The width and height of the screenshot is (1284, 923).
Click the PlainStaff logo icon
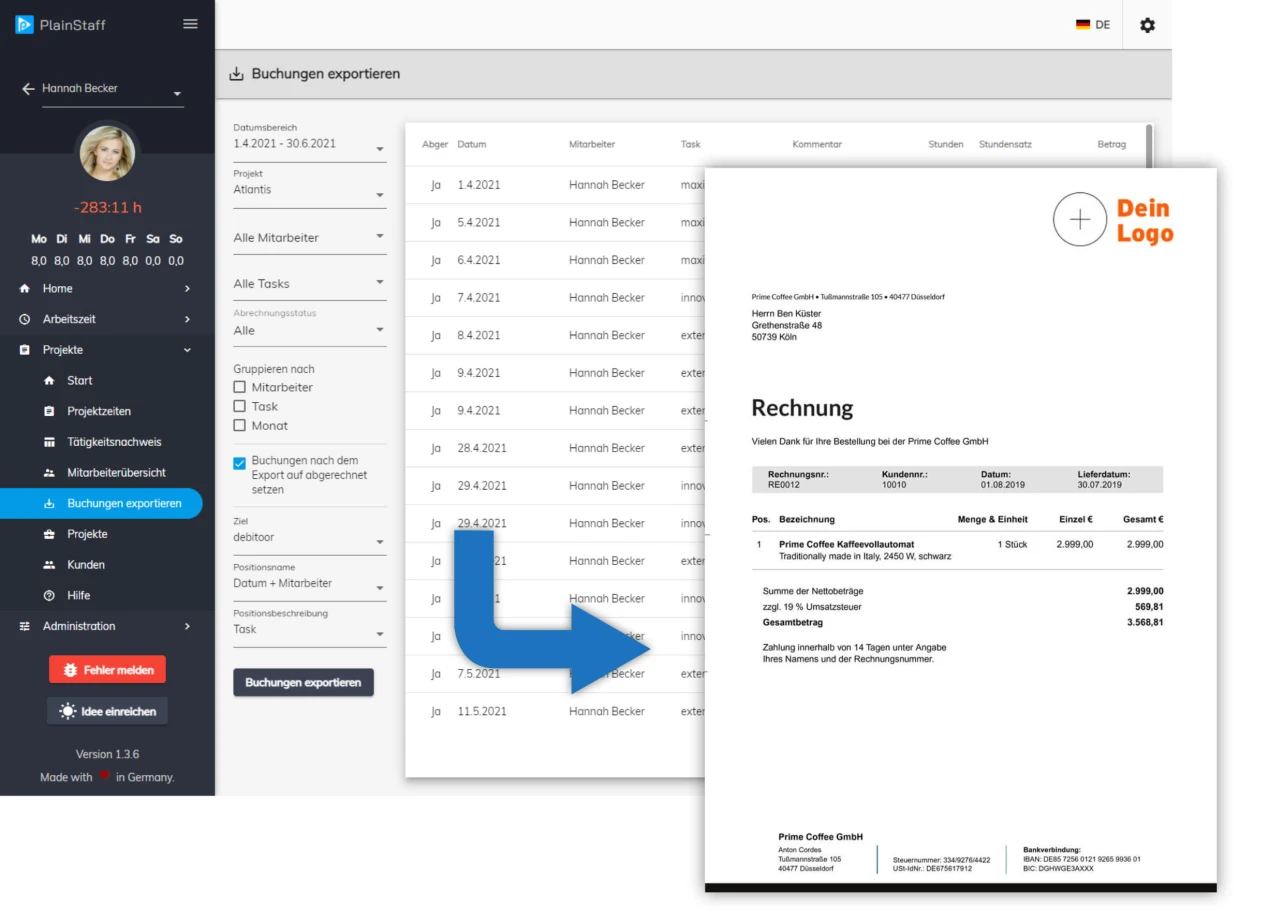click(x=25, y=24)
